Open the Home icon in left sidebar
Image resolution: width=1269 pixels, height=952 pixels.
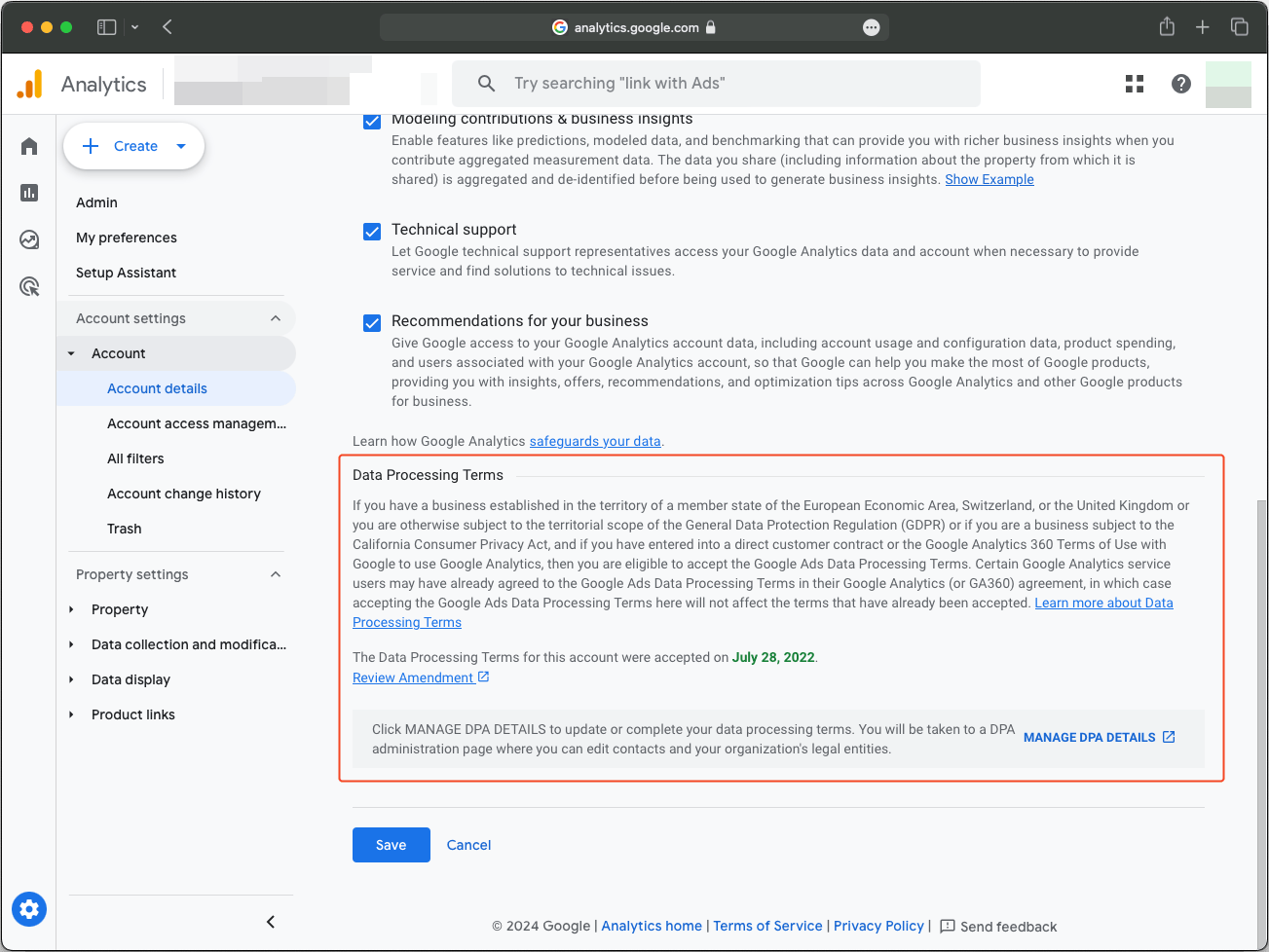28,145
